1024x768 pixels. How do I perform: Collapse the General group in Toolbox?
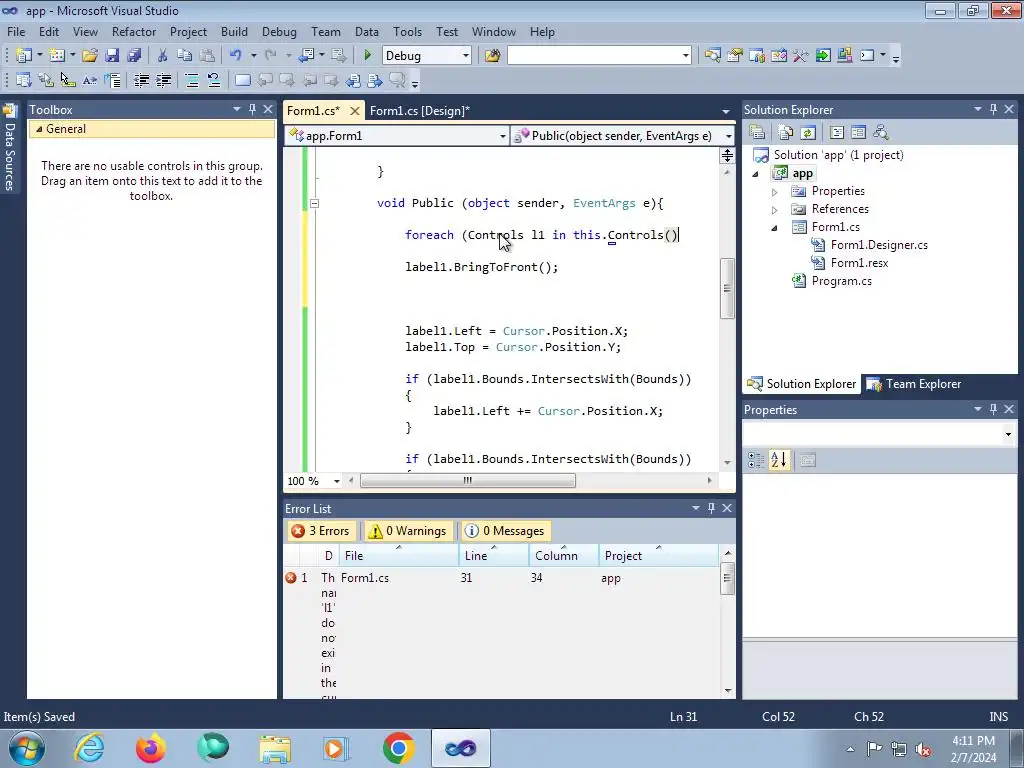pos(39,129)
